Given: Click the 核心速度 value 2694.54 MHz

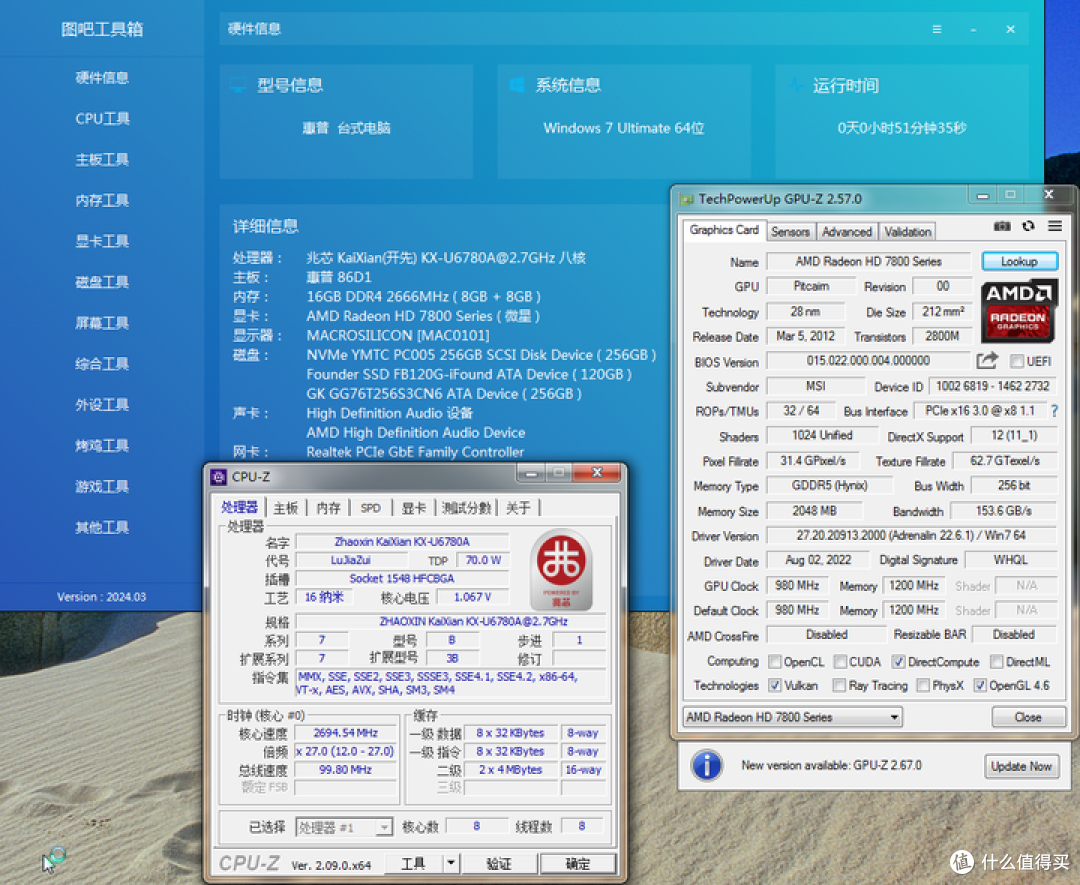Looking at the screenshot, I should (x=345, y=733).
